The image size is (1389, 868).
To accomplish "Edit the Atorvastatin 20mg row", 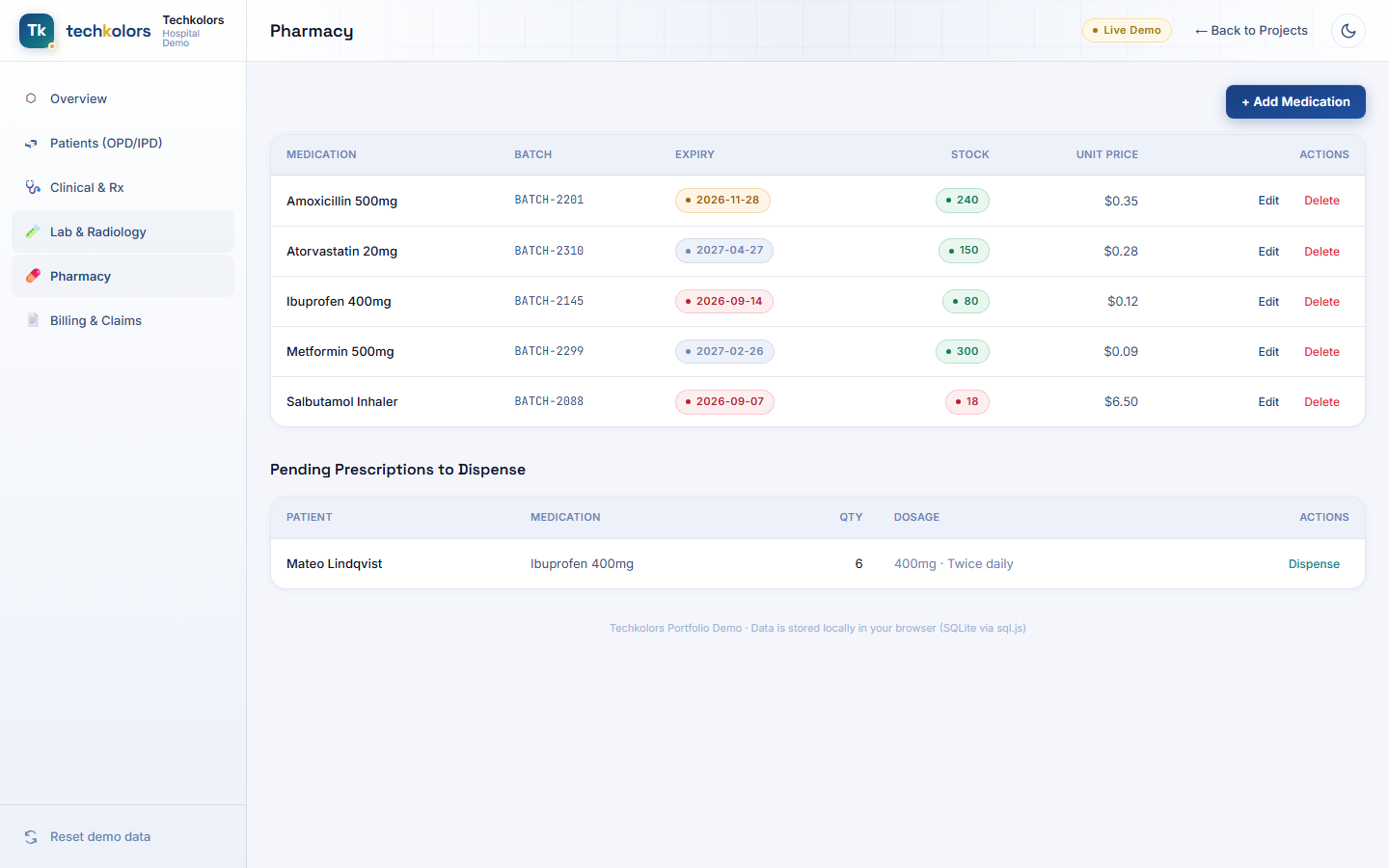I will point(1268,252).
